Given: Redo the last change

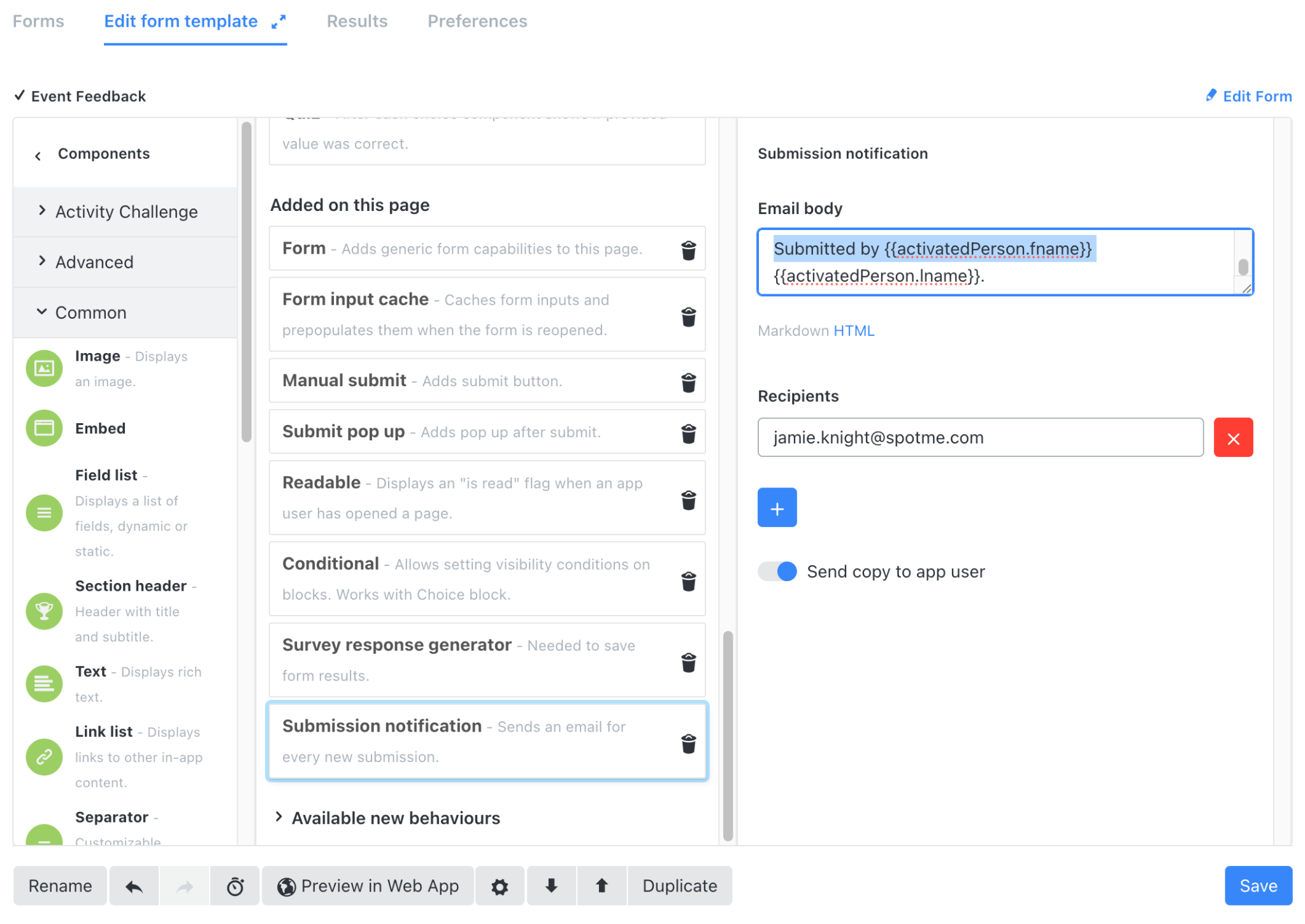Looking at the screenshot, I should 184,885.
